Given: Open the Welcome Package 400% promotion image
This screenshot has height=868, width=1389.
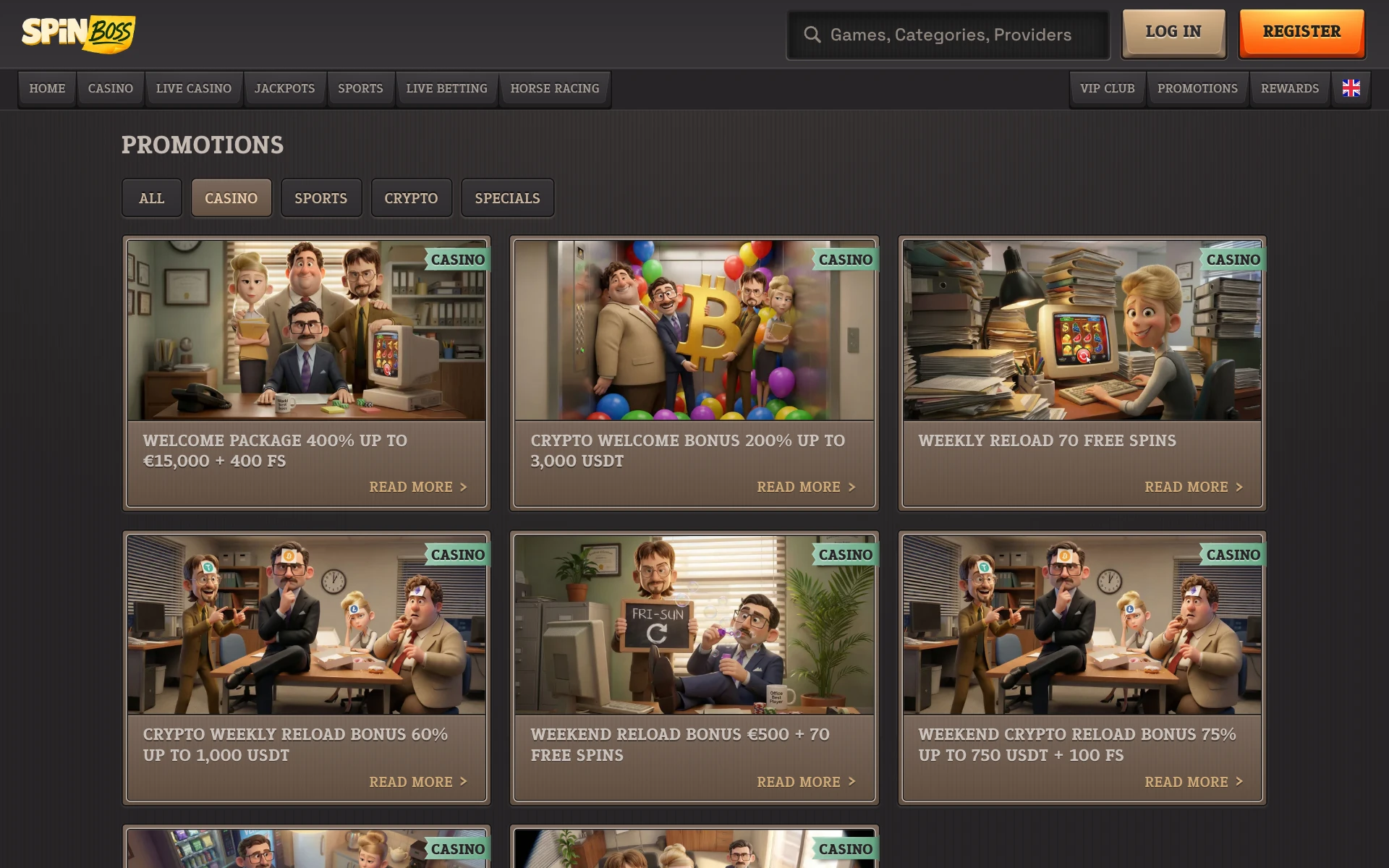Looking at the screenshot, I should pyautogui.click(x=307, y=331).
